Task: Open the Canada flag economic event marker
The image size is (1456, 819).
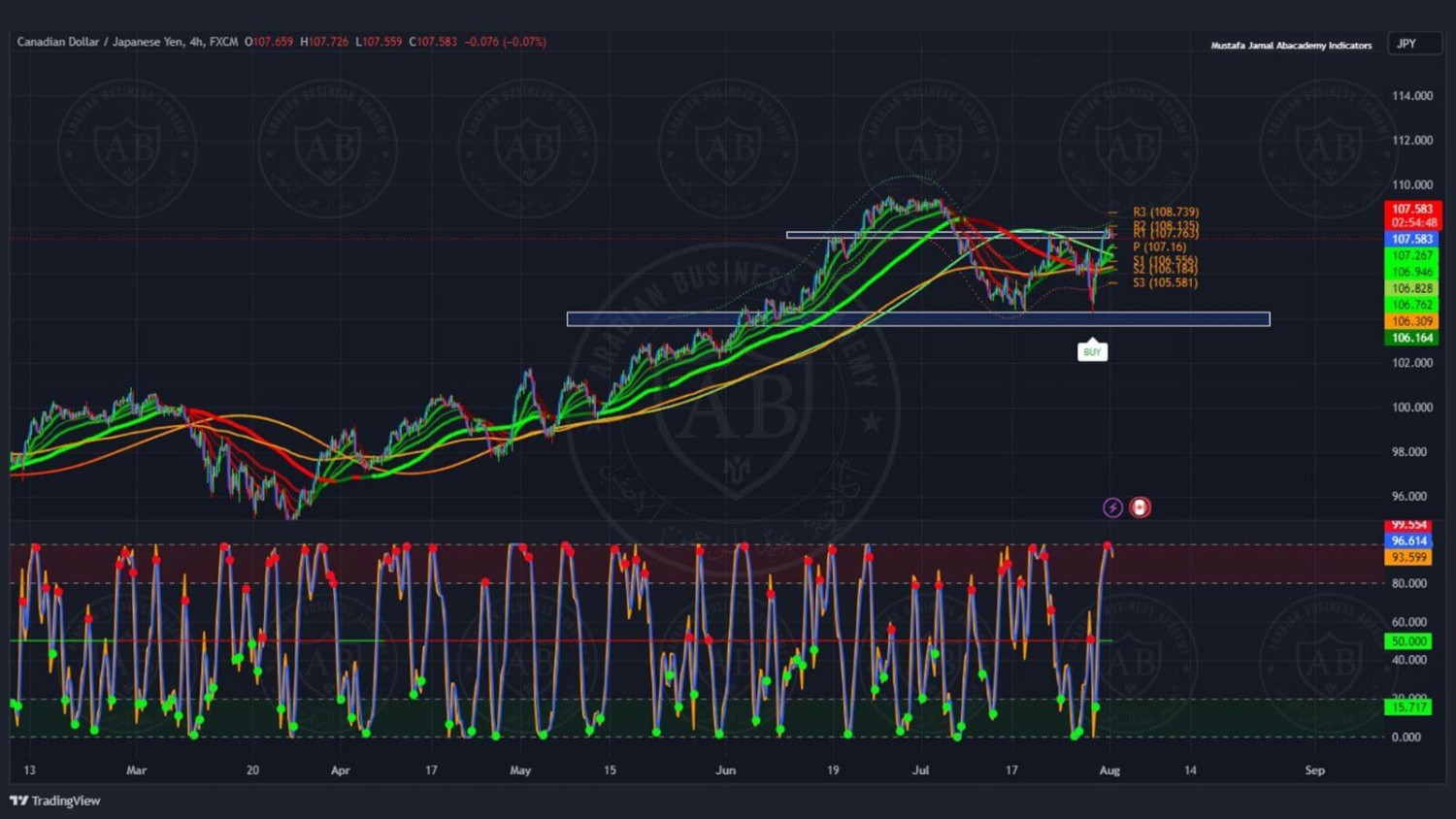Action: (x=1140, y=508)
